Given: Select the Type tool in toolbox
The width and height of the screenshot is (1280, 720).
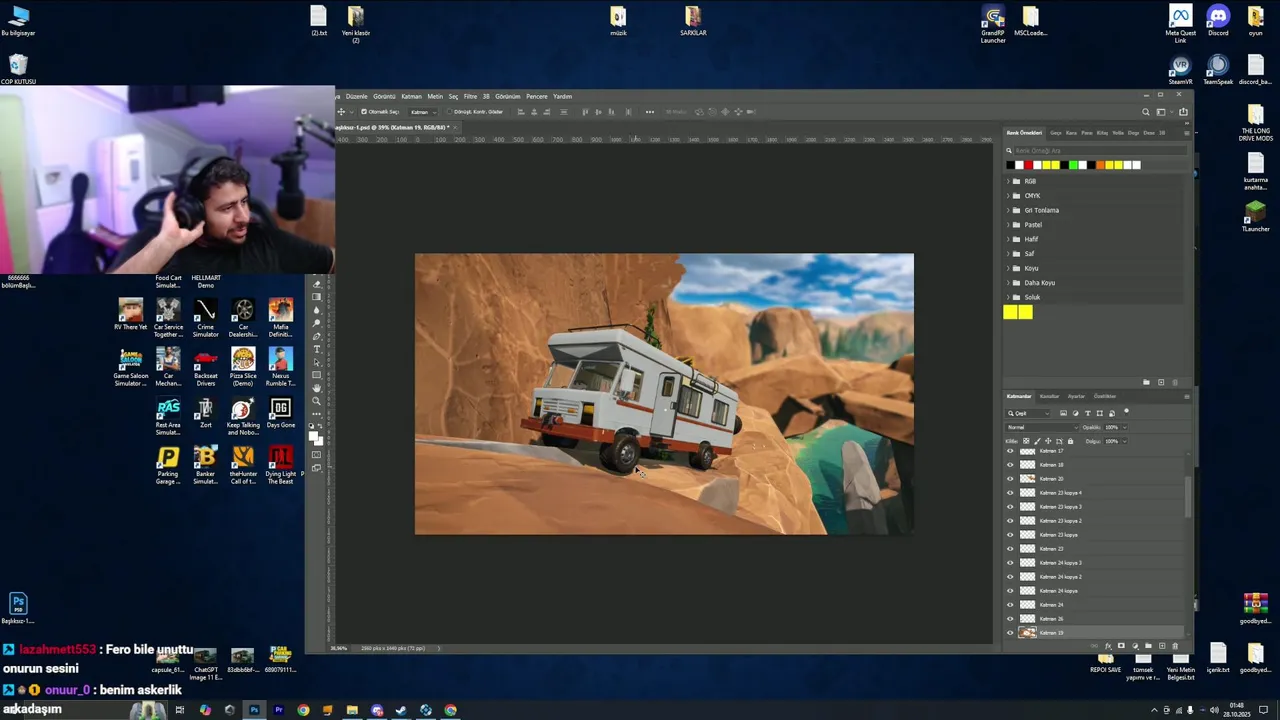Looking at the screenshot, I should (317, 349).
